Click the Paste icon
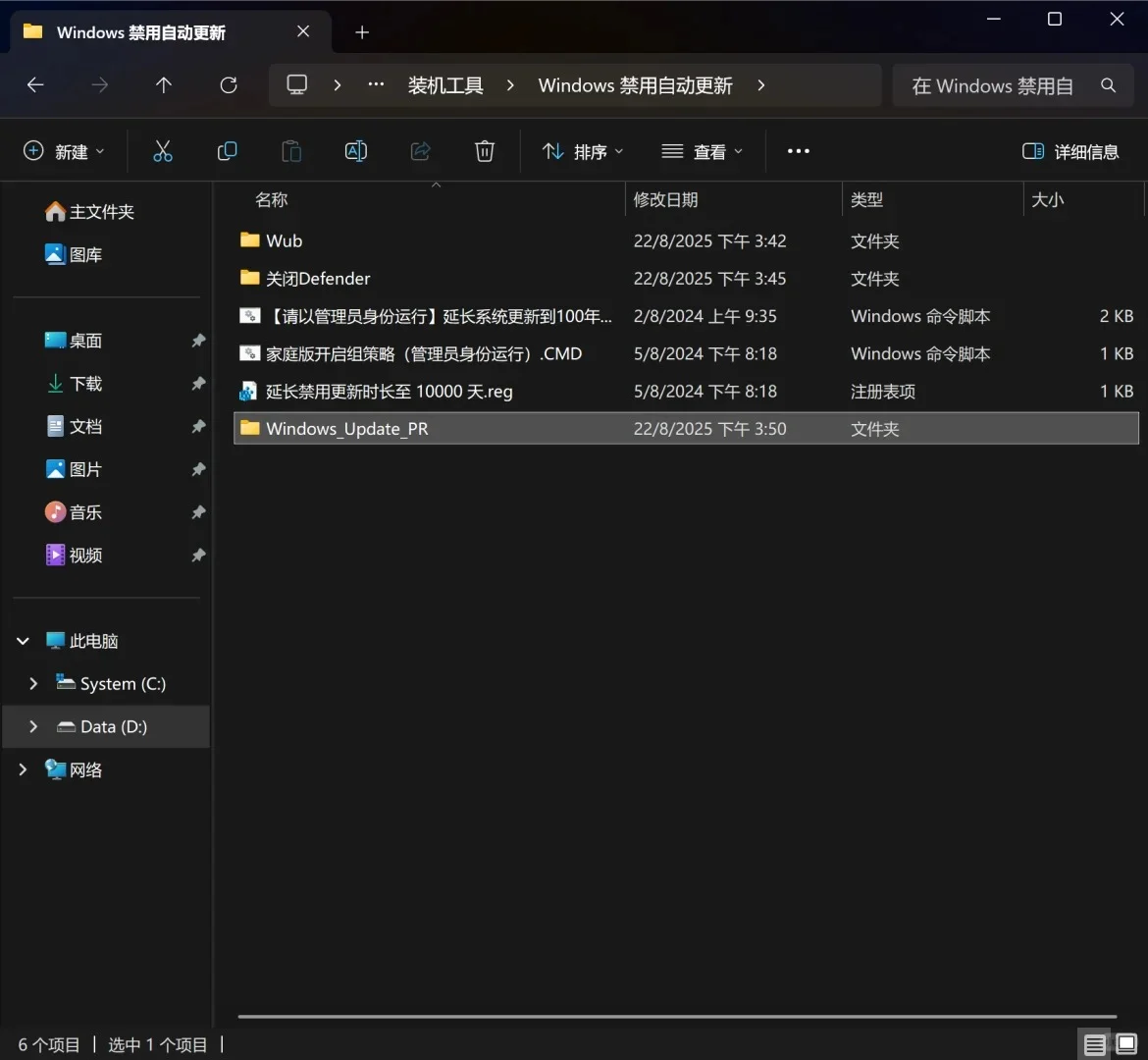Screen dimensions: 1148x1060 (290, 151)
